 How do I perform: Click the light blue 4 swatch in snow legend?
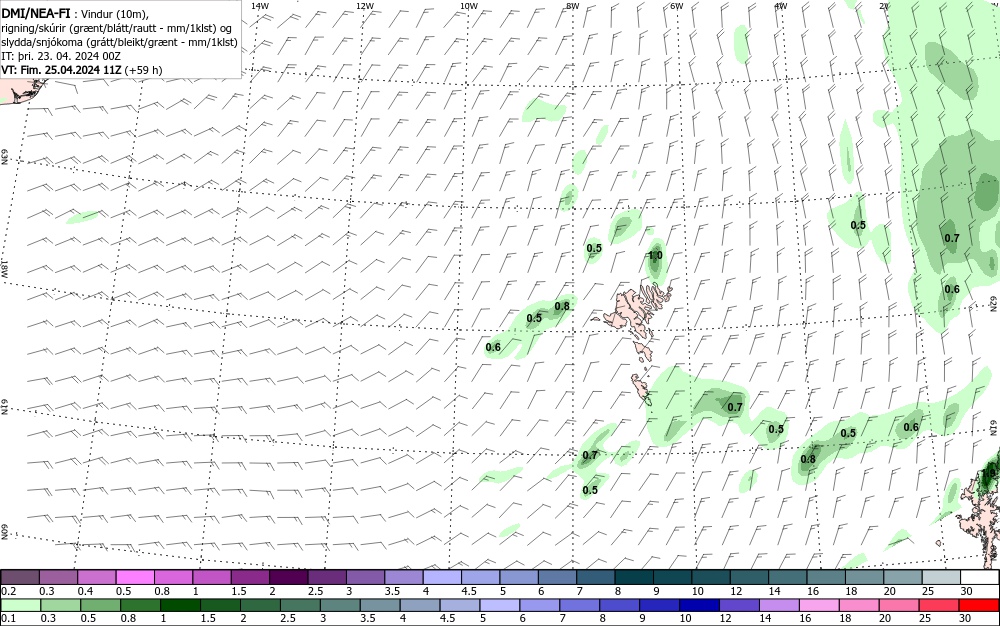pos(442,577)
